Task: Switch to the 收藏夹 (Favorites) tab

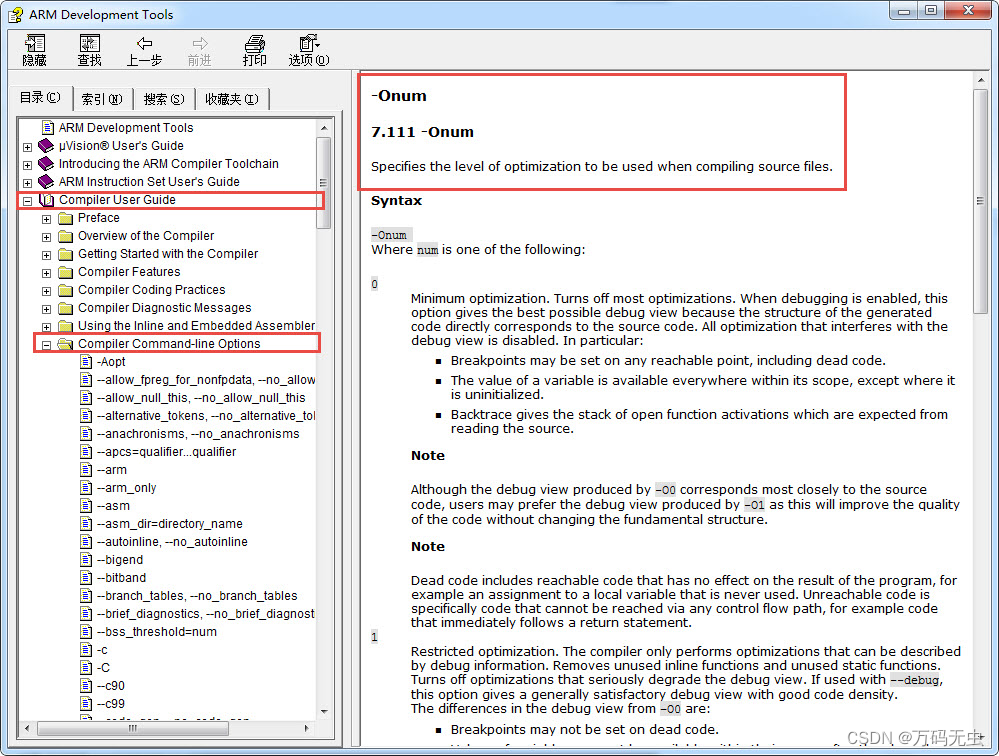Action: coord(231,99)
